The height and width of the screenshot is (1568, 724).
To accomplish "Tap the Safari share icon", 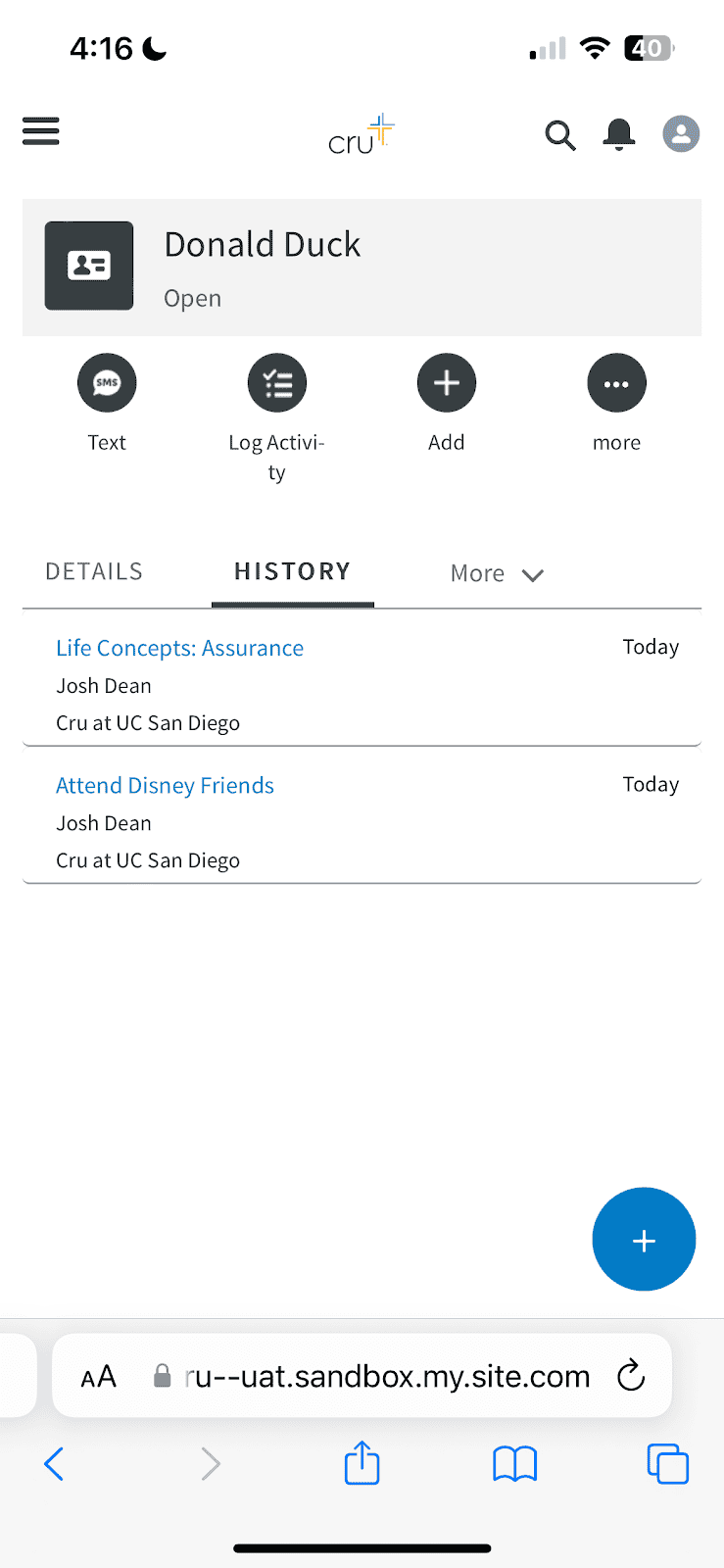I will (x=362, y=1463).
